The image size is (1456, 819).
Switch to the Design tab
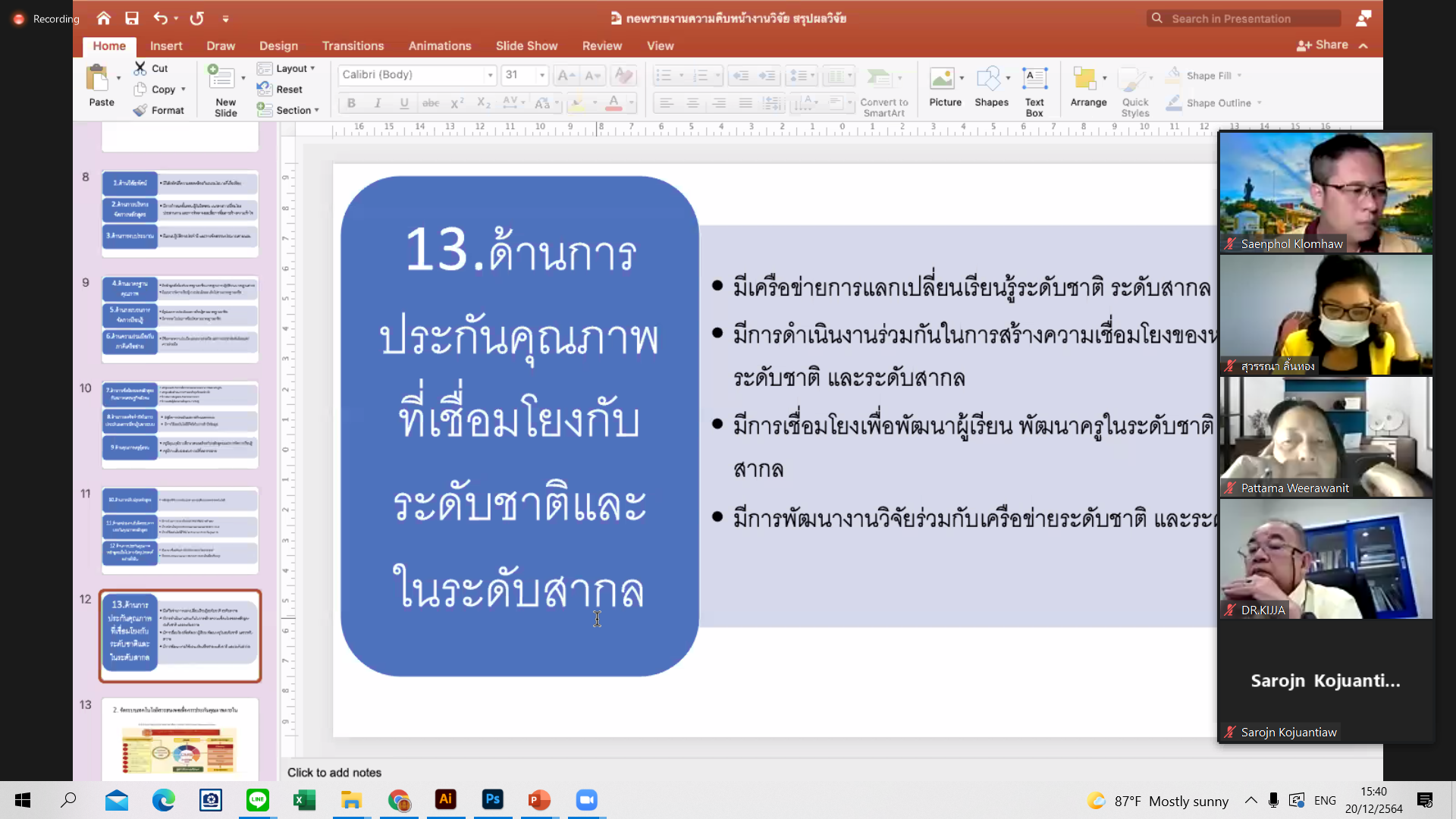[278, 45]
